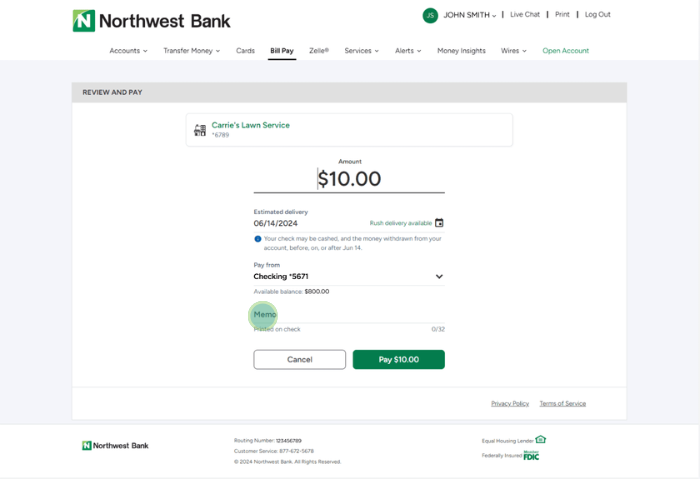Go to the Bill Pay tab
The width and height of the screenshot is (700, 486).
tap(282, 50)
